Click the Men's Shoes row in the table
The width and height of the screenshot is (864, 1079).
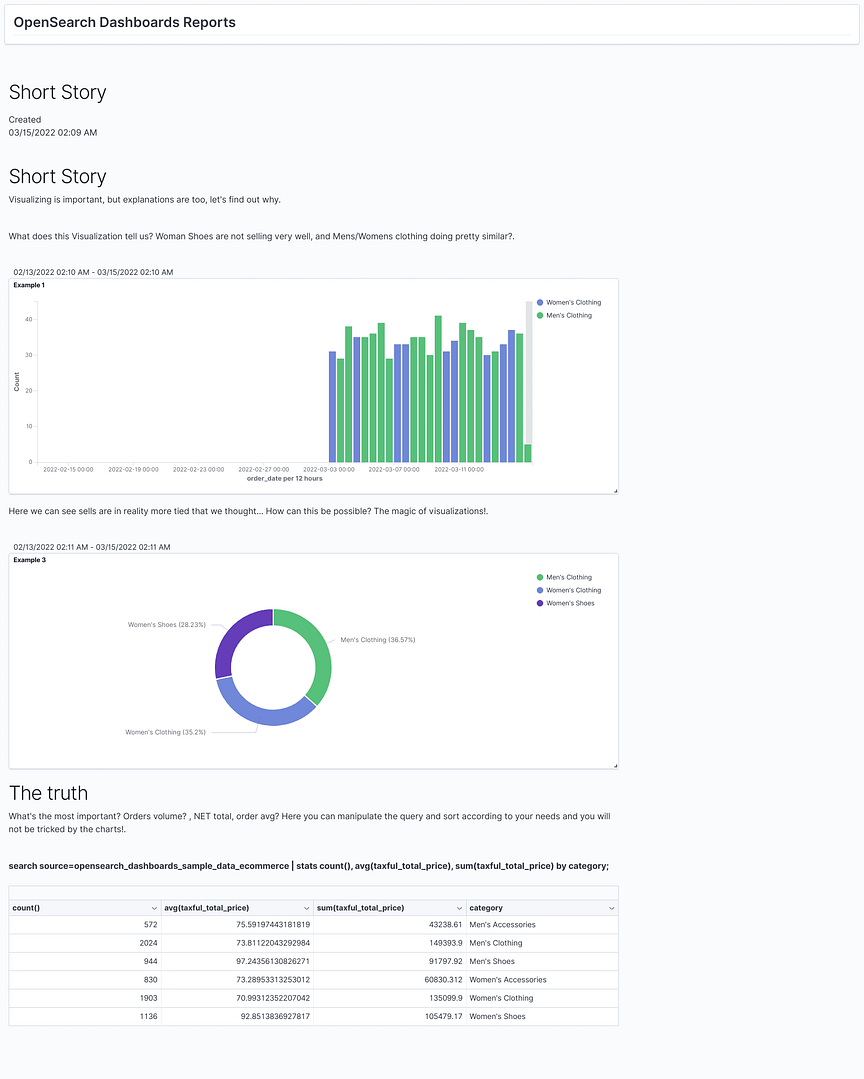click(300, 961)
